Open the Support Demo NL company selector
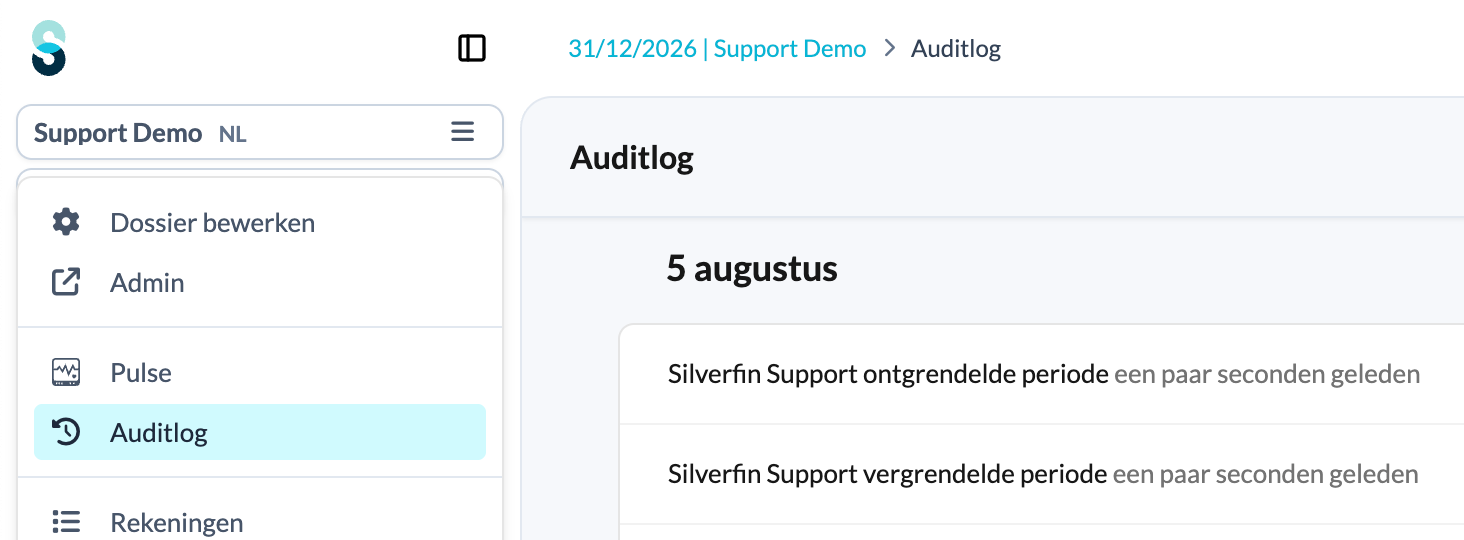The height and width of the screenshot is (540, 1464). coord(260,132)
